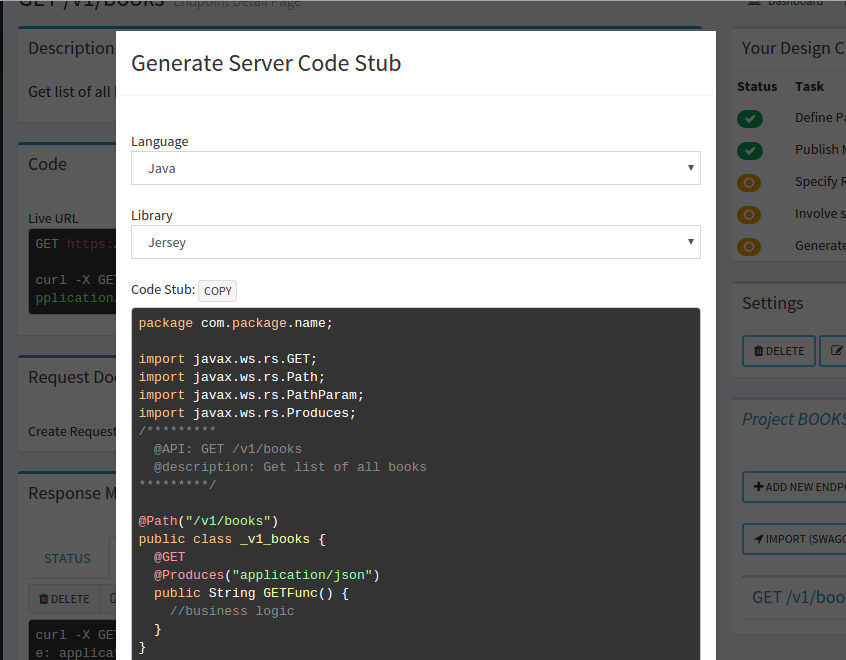Click the 'Your Design C...' panel heading
The image size is (846, 660).
point(793,48)
